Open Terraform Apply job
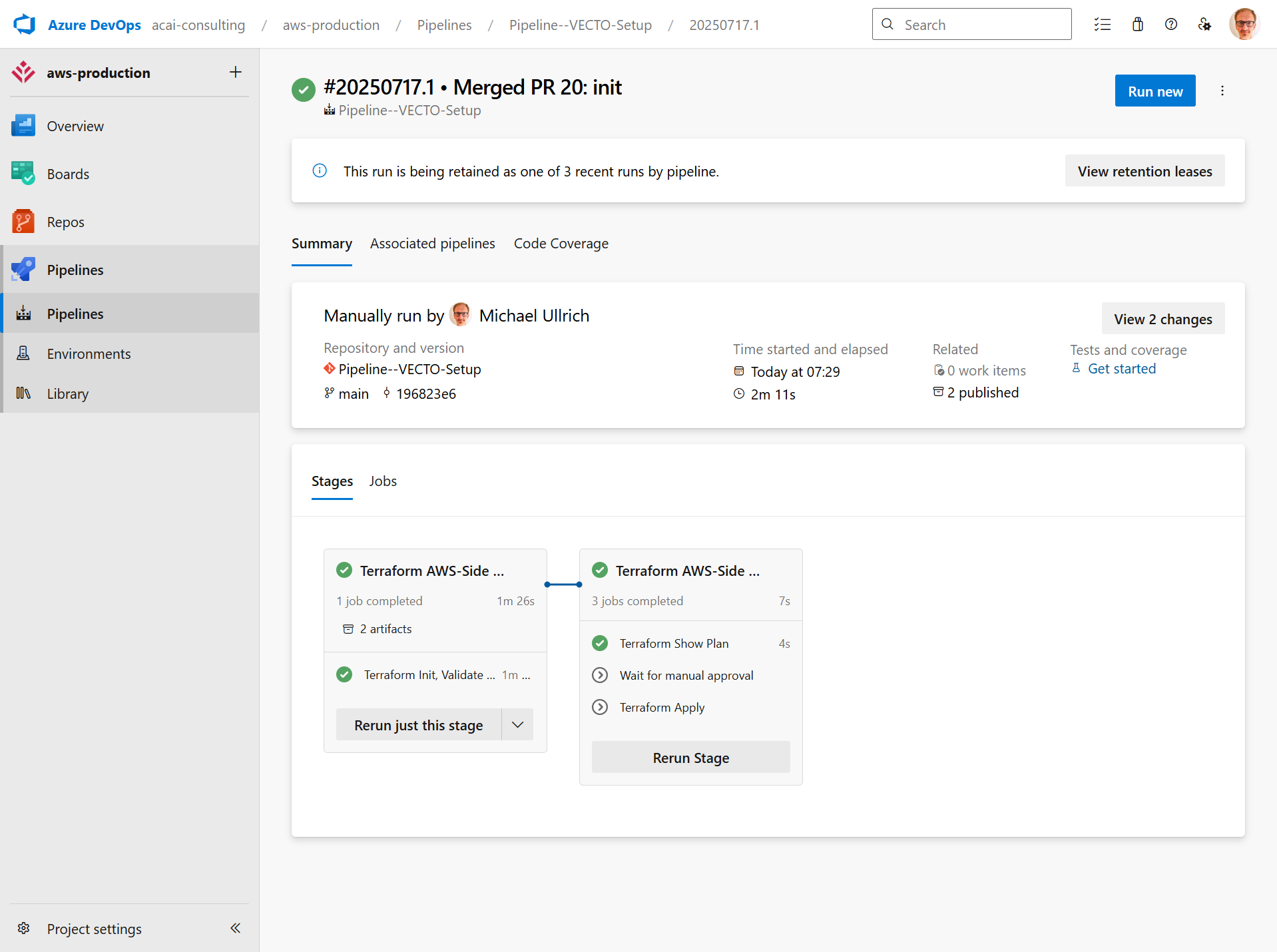 coord(691,708)
